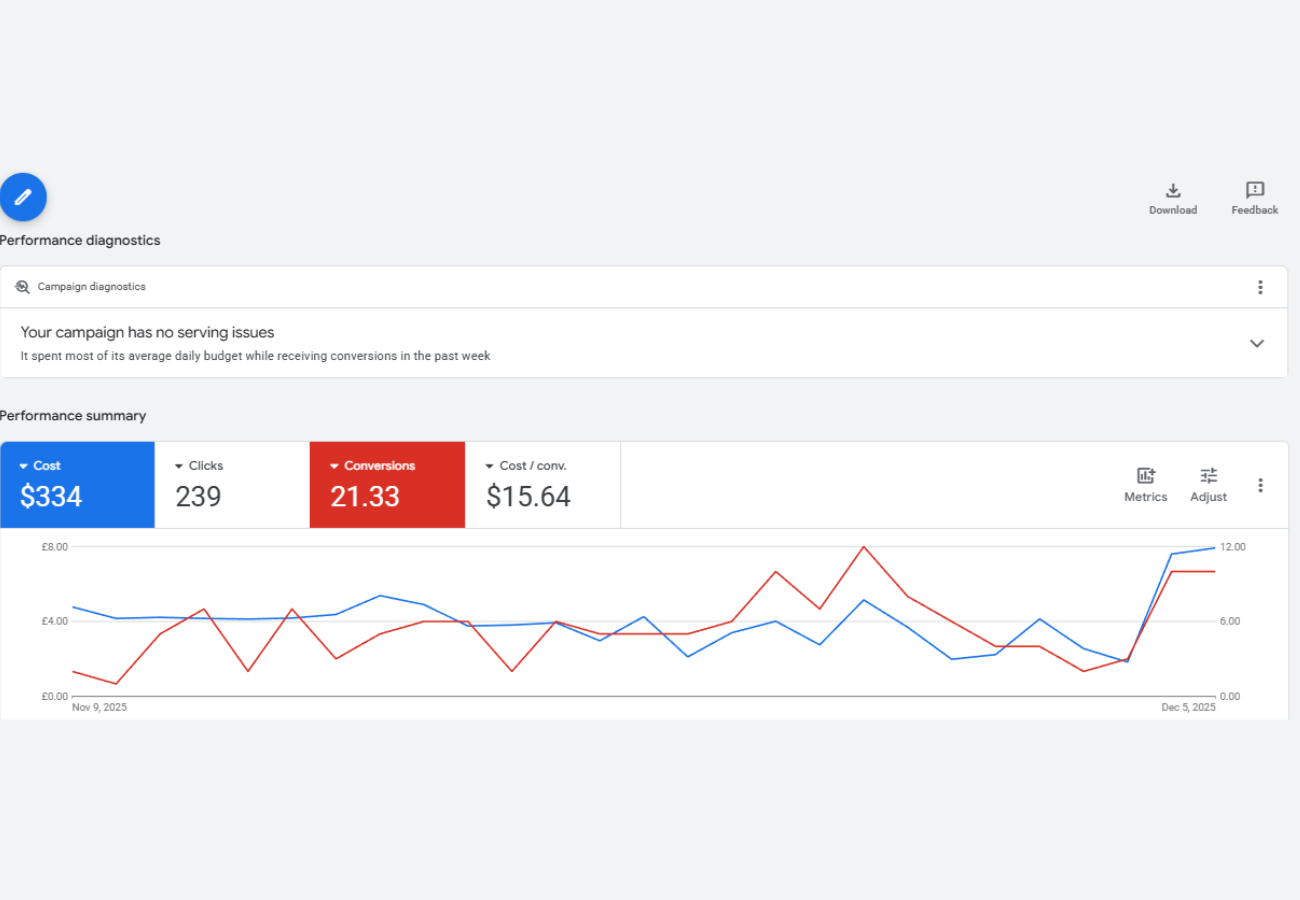1300x900 pixels.
Task: Open the Conversions metric dropdown arrow
Action: [335, 466]
